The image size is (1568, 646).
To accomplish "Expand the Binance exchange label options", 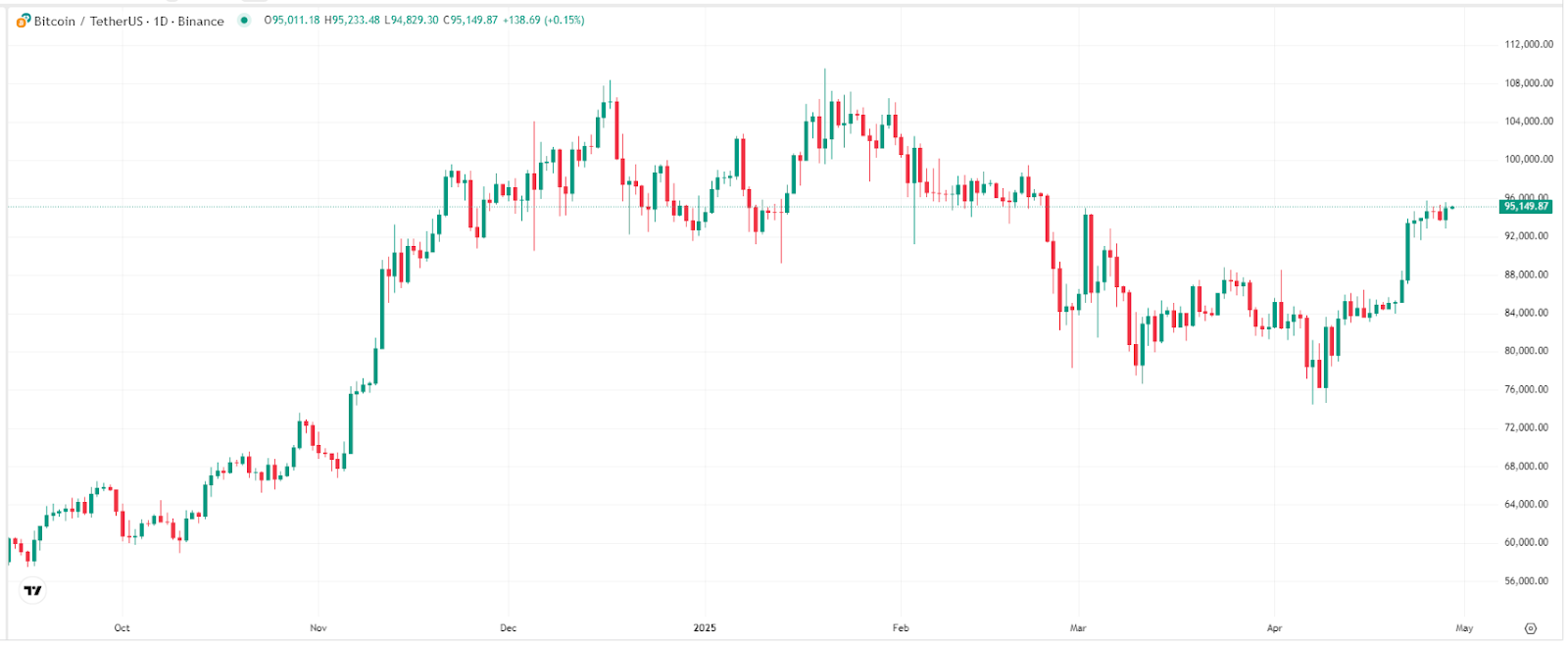I will point(199,21).
